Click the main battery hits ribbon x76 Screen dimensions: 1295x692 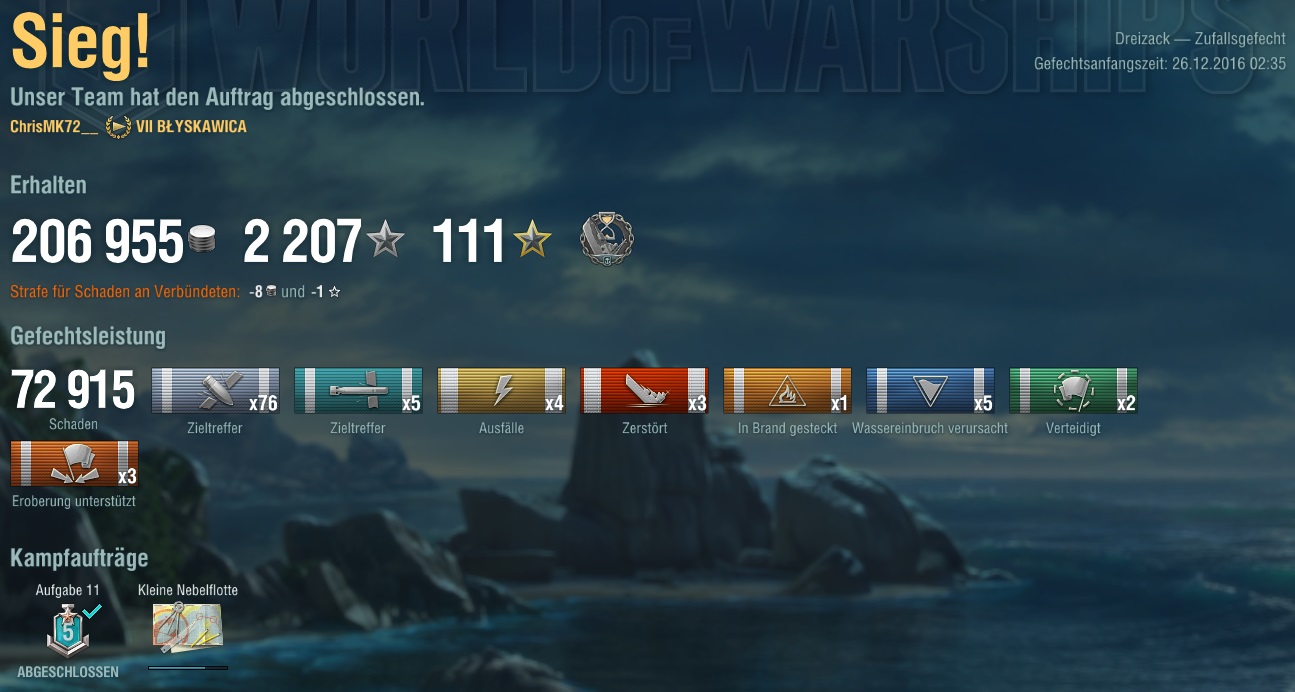215,391
